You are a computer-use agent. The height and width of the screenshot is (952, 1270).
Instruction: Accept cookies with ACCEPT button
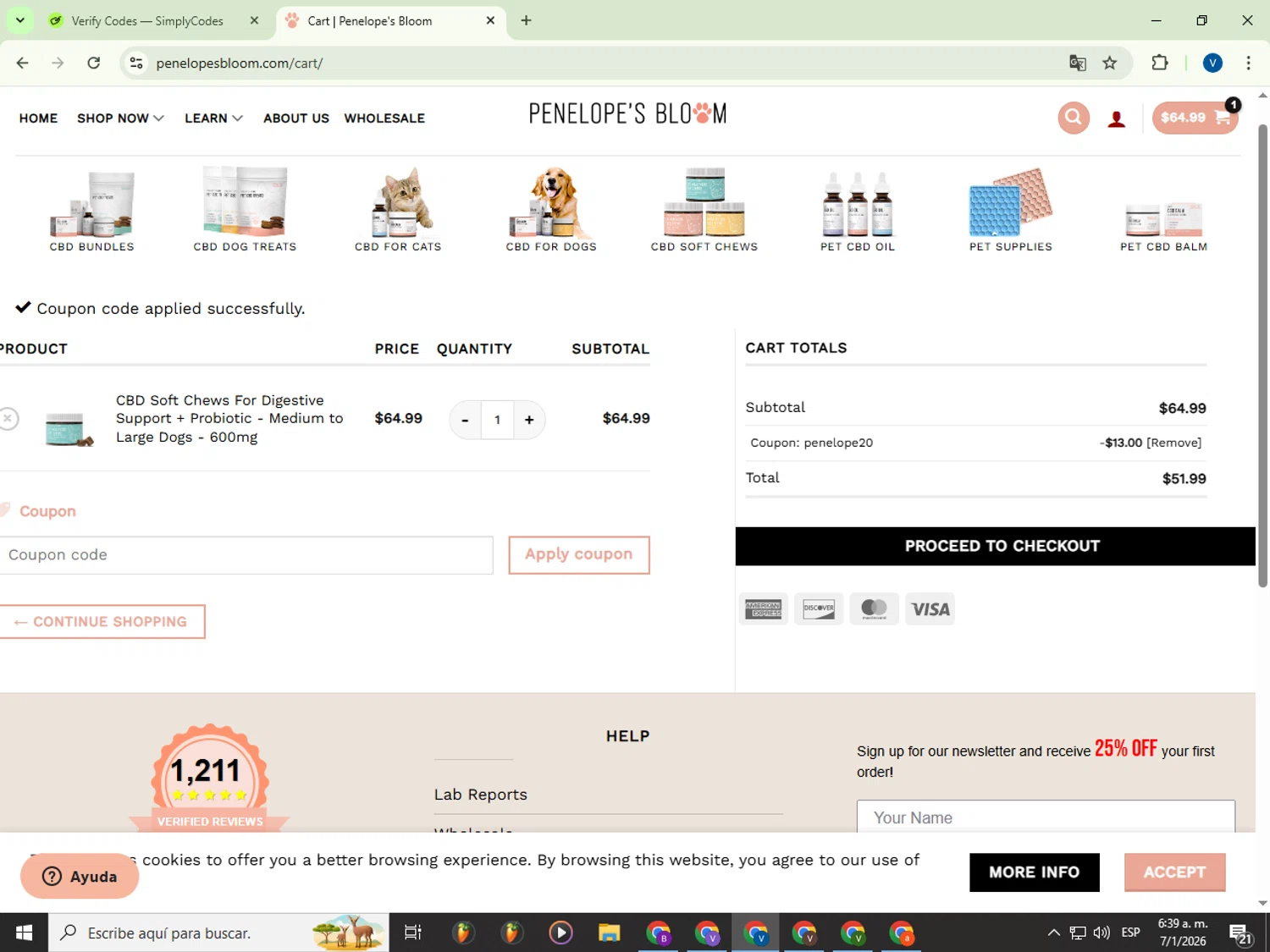tap(1174, 872)
